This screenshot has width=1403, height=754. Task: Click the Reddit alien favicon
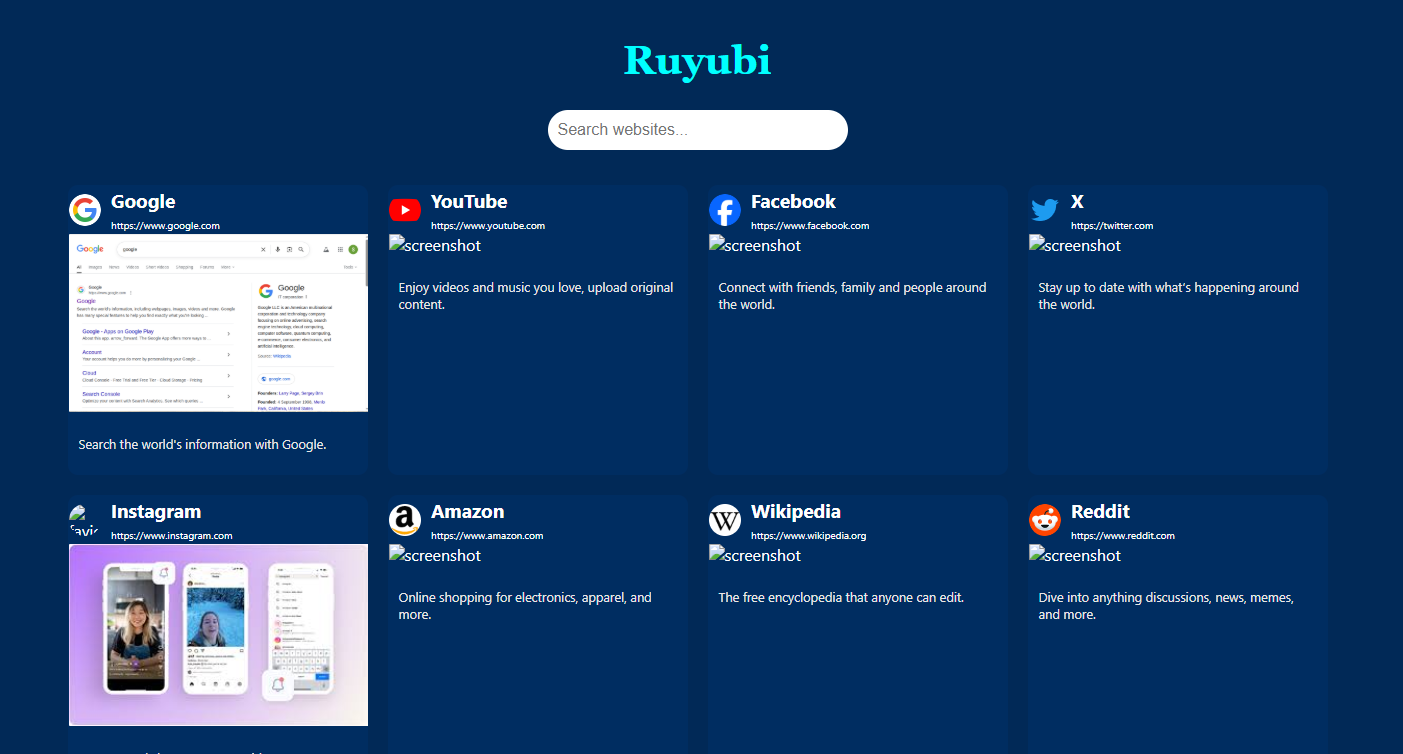[x=1045, y=521]
